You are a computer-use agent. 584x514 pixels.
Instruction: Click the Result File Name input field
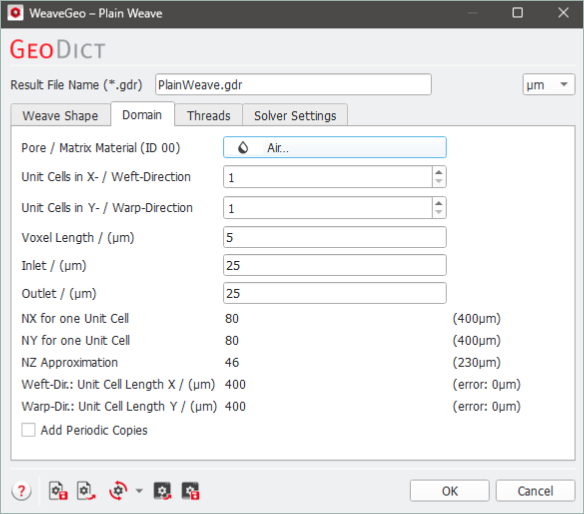(293, 85)
